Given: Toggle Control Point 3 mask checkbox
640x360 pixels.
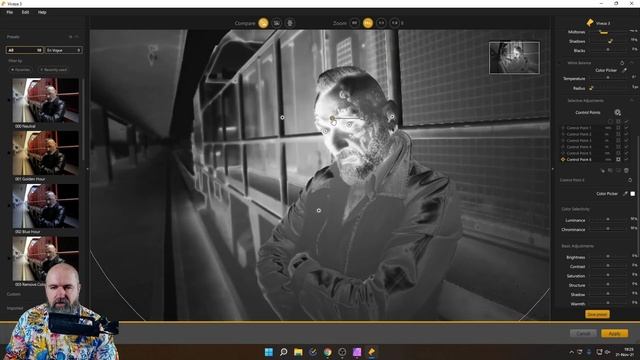Looking at the screenshot, I should coord(618,140).
